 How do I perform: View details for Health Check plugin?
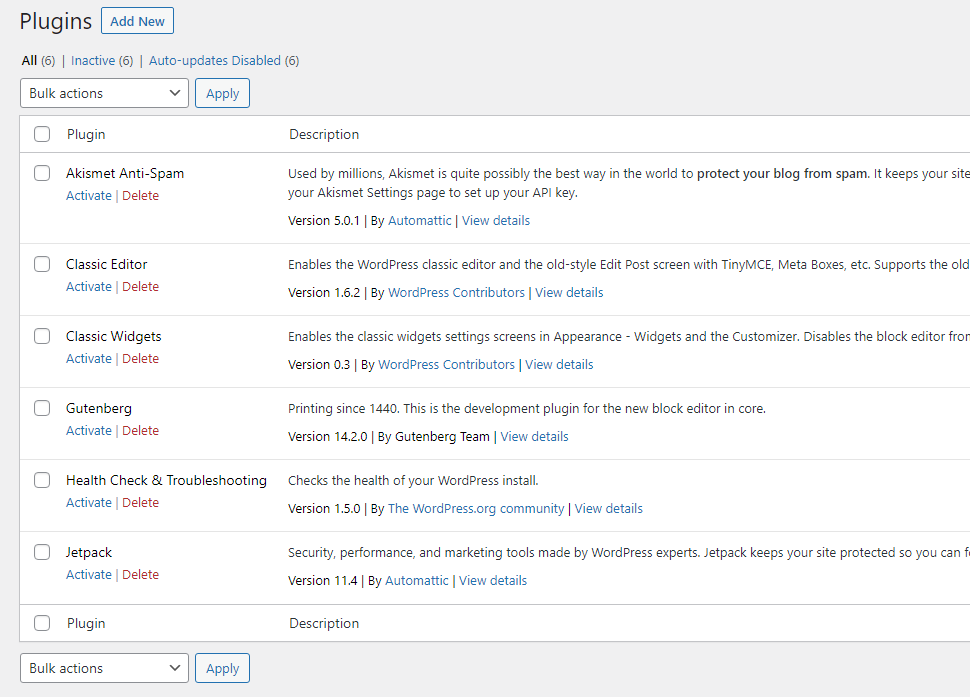[608, 508]
